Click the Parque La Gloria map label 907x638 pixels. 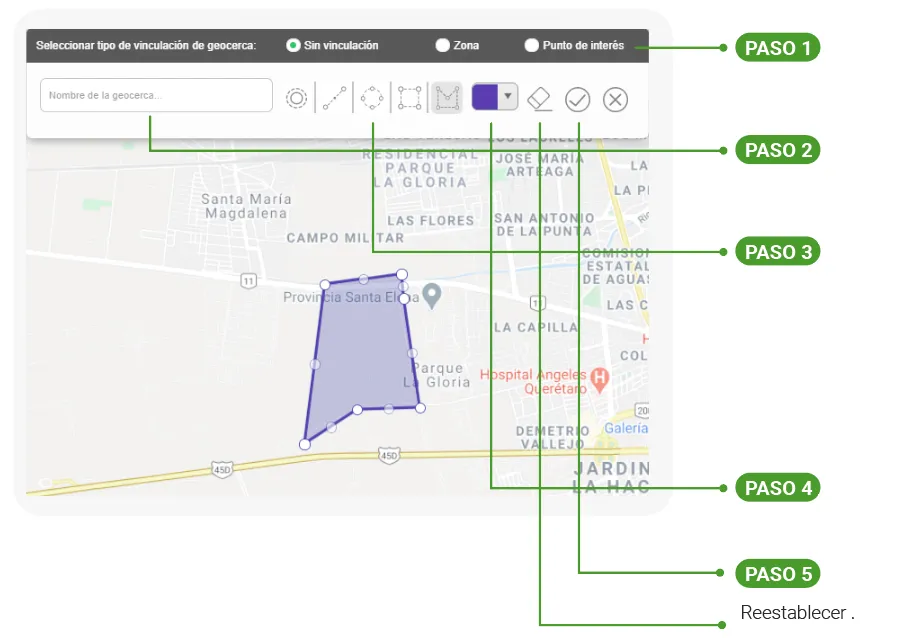tap(437, 375)
